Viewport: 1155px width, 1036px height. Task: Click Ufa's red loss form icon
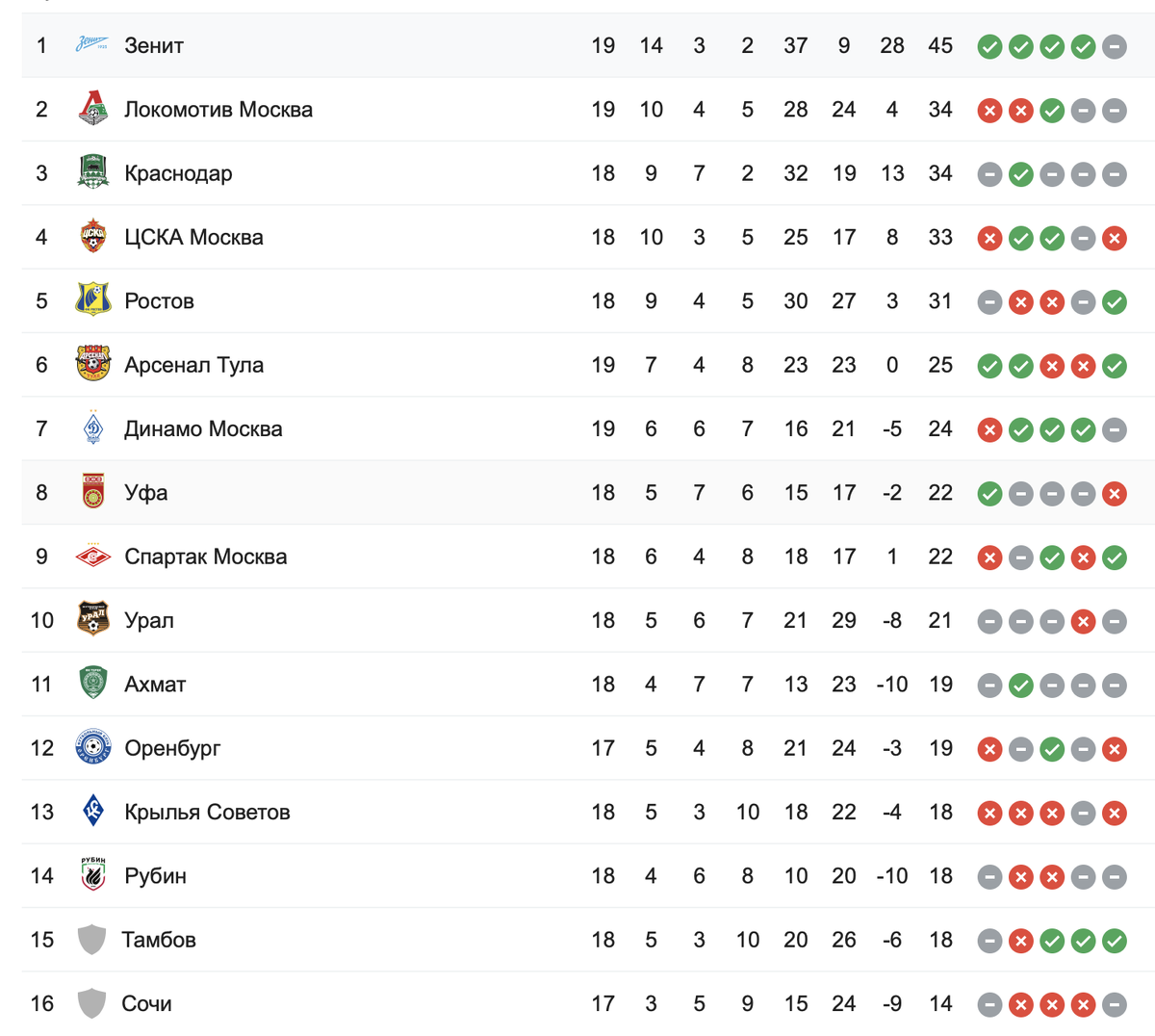click(x=1115, y=494)
